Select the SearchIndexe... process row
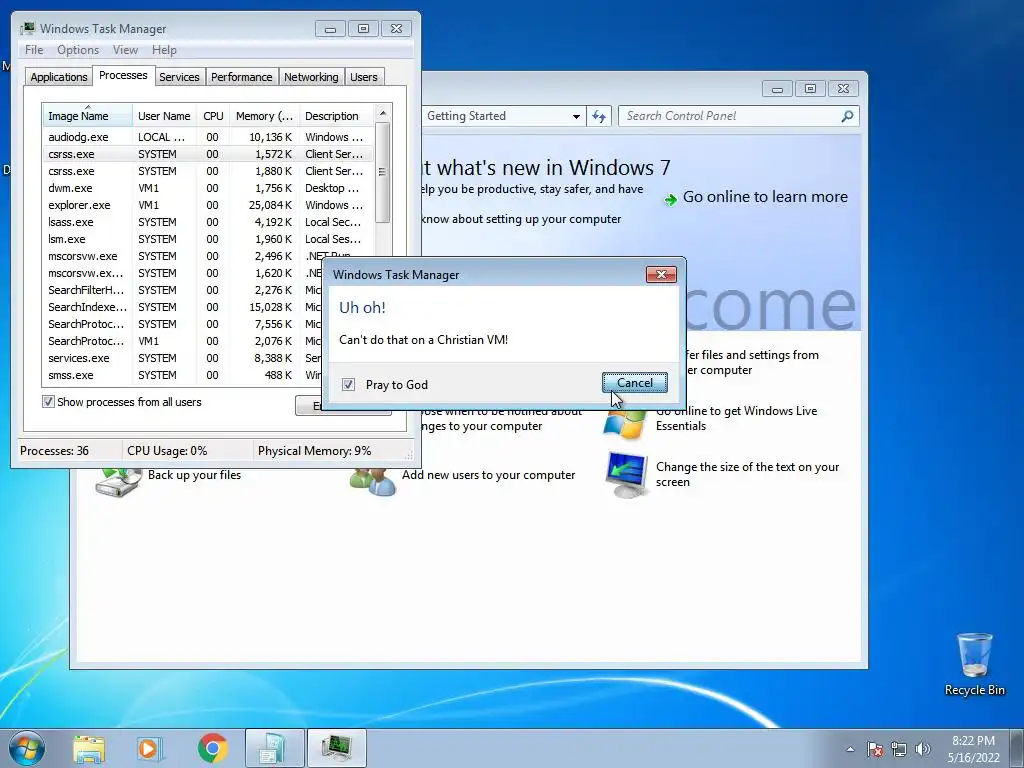The image size is (1024, 768). point(183,307)
